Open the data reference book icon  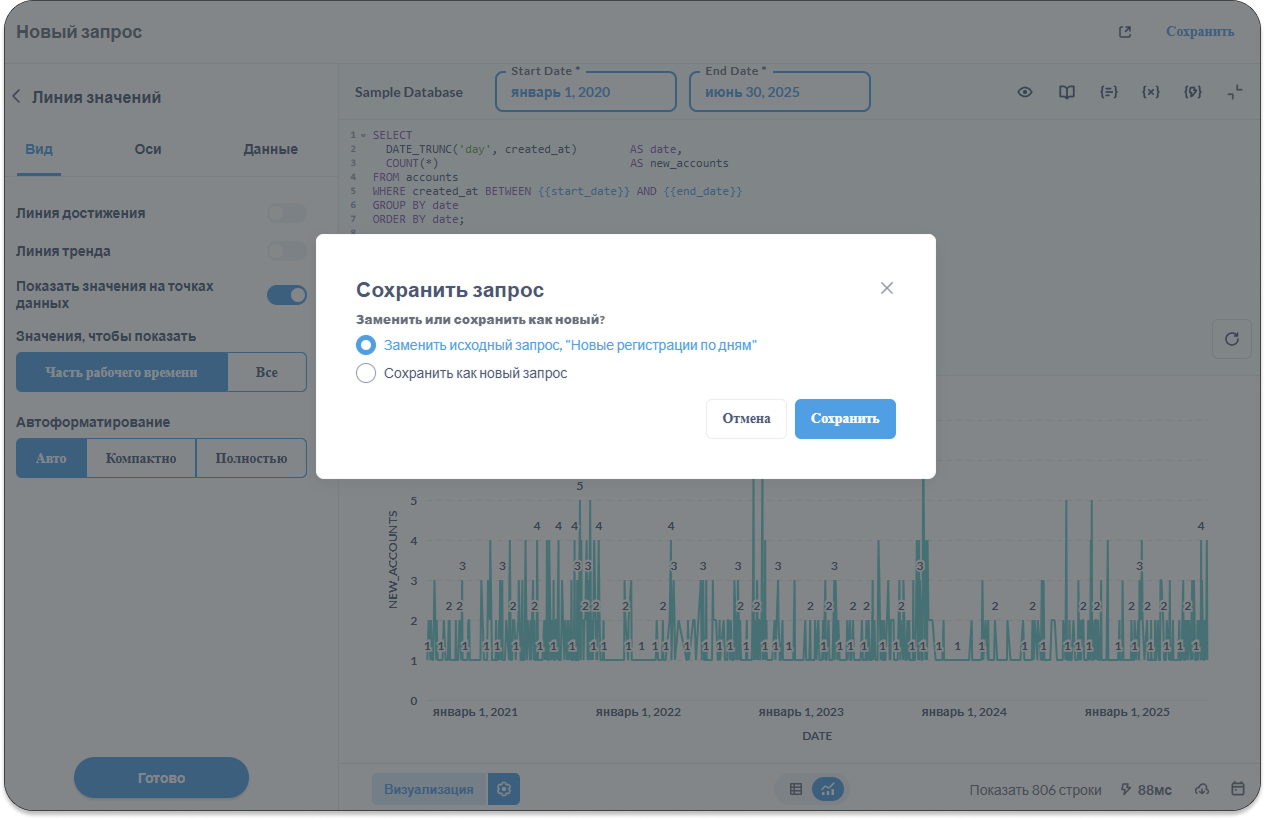(1067, 92)
